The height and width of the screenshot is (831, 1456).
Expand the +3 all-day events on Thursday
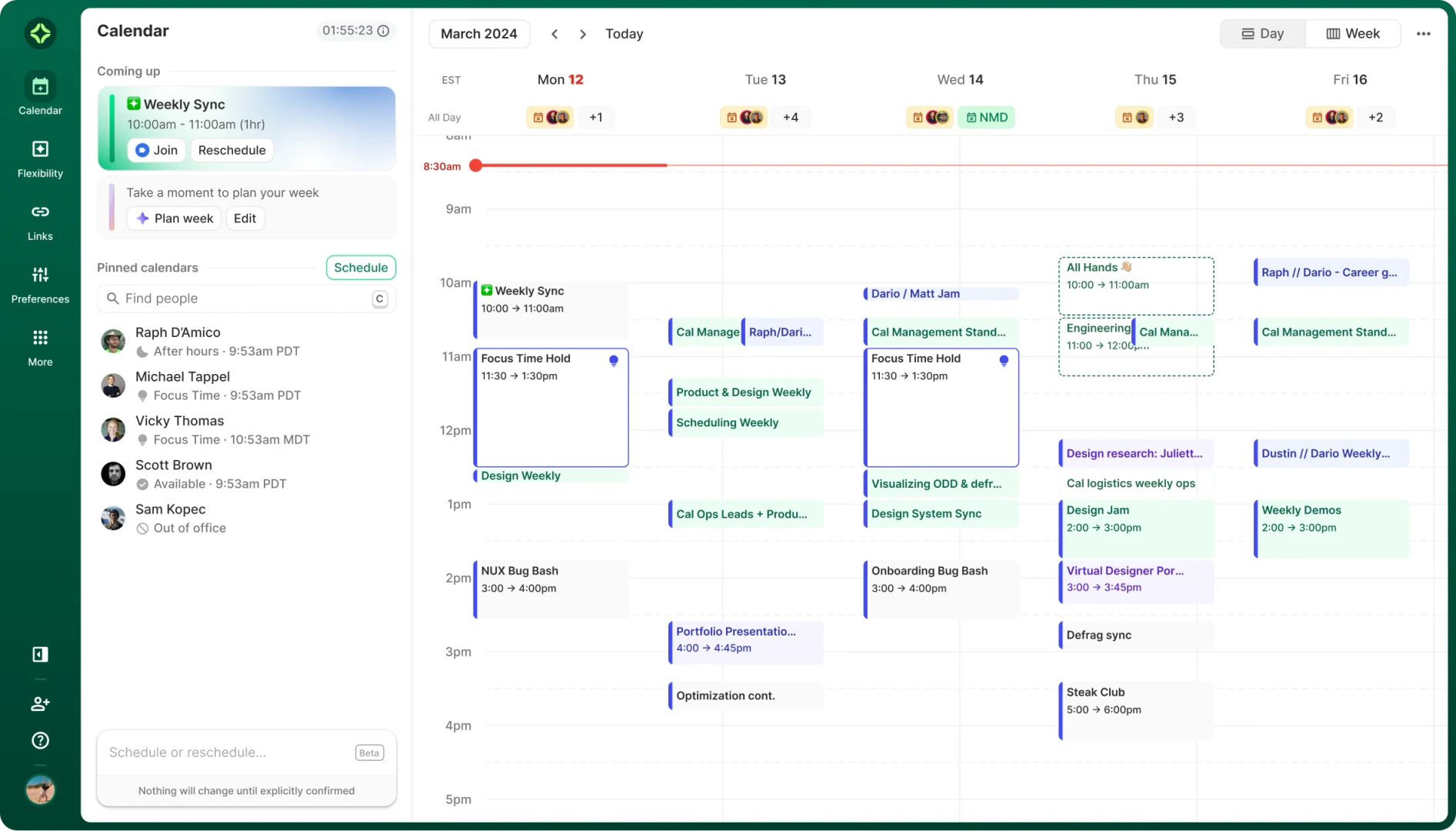(1176, 117)
